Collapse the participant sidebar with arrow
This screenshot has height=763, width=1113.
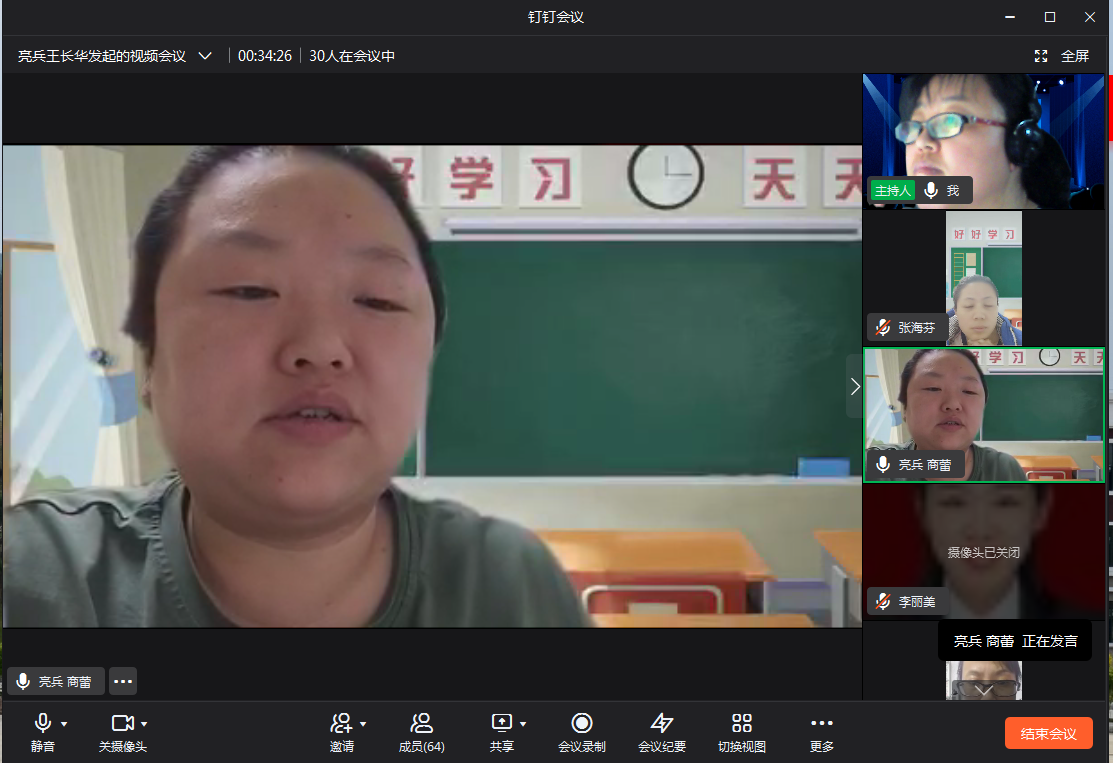(854, 386)
